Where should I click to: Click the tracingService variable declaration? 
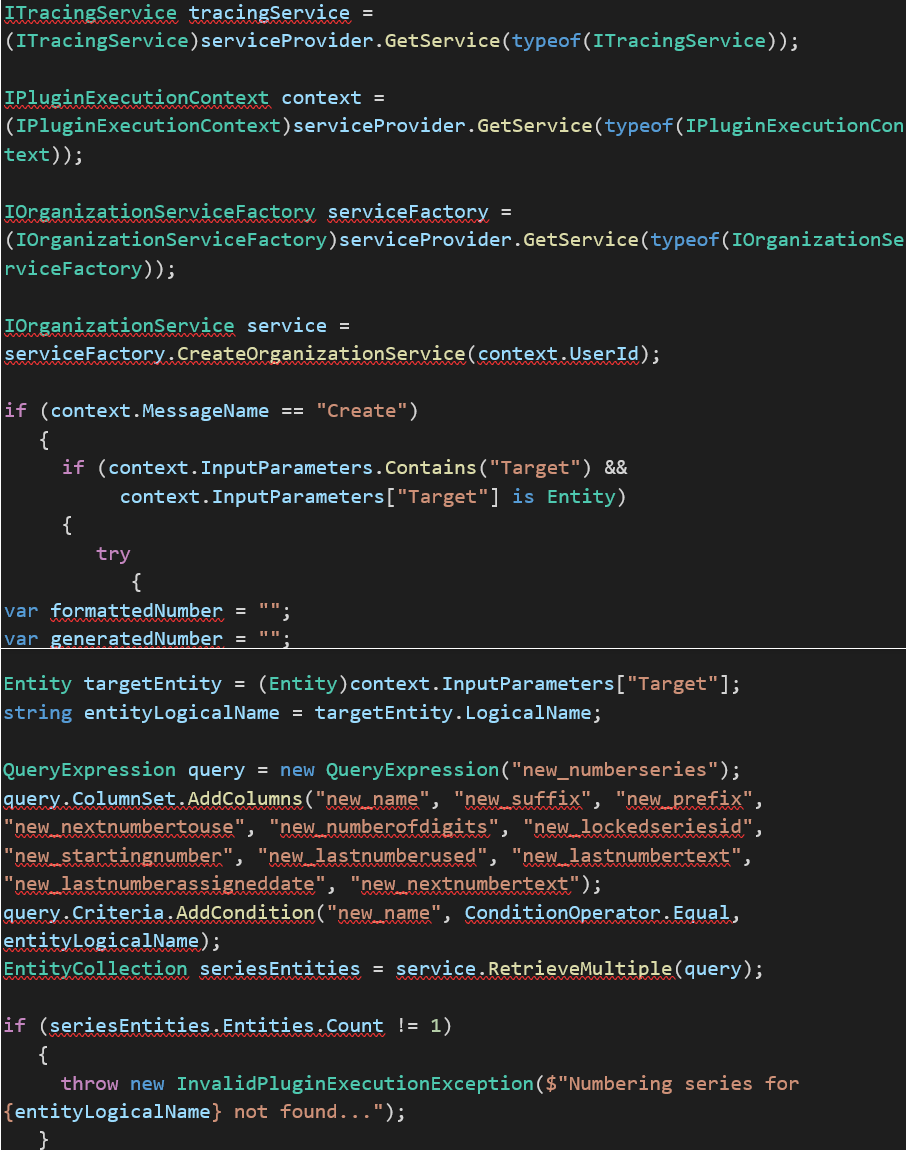point(269,12)
